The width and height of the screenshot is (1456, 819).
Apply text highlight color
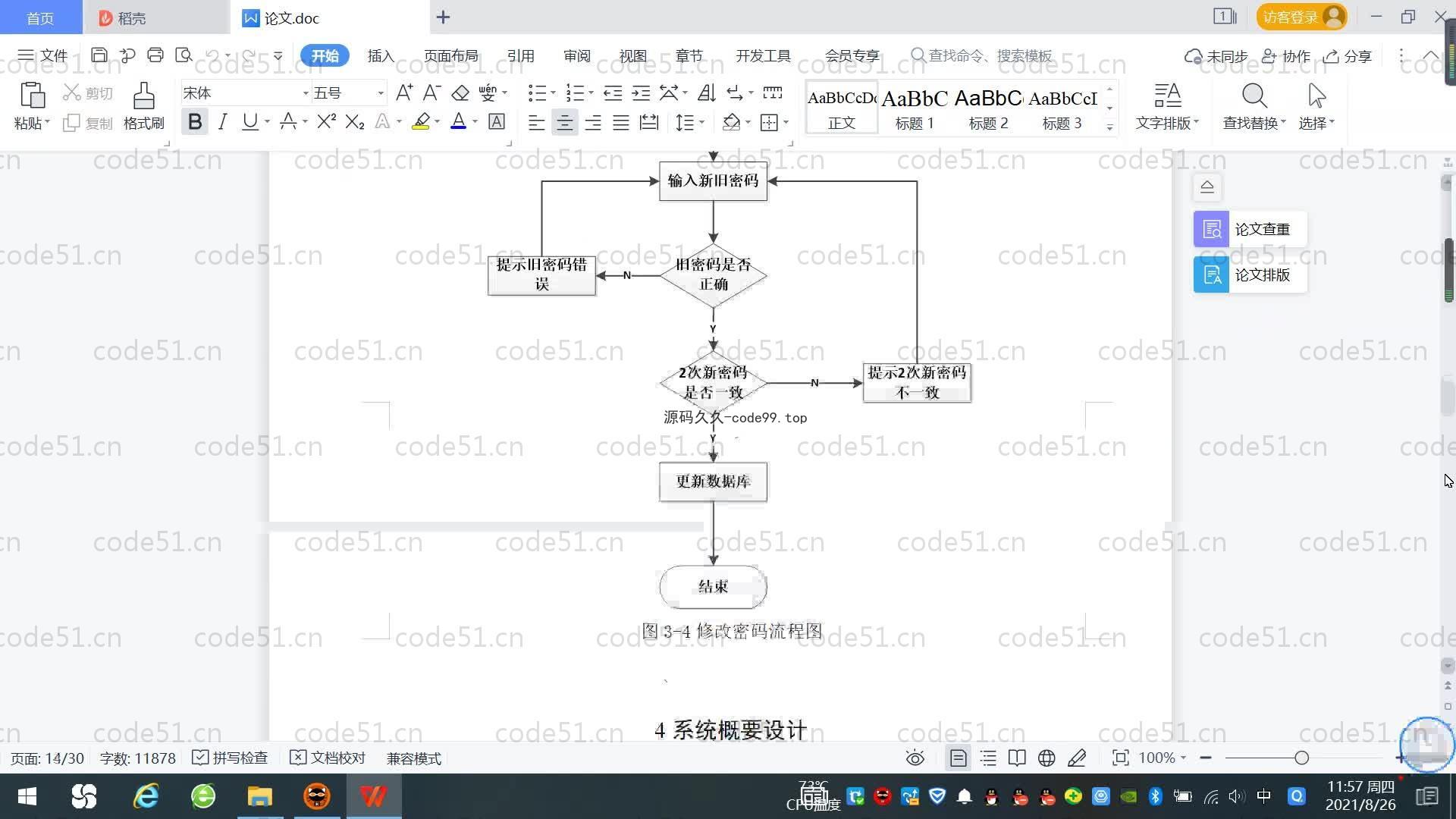point(421,121)
